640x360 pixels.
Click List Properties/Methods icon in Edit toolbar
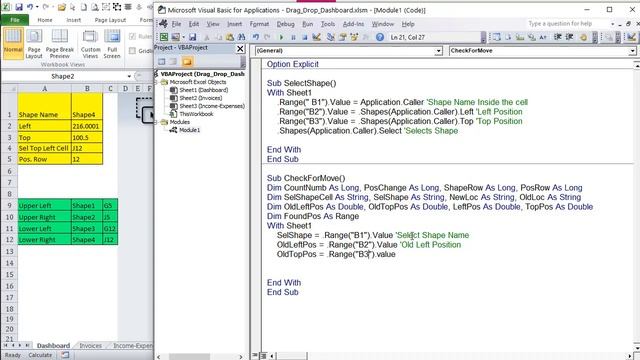coord(497,37)
